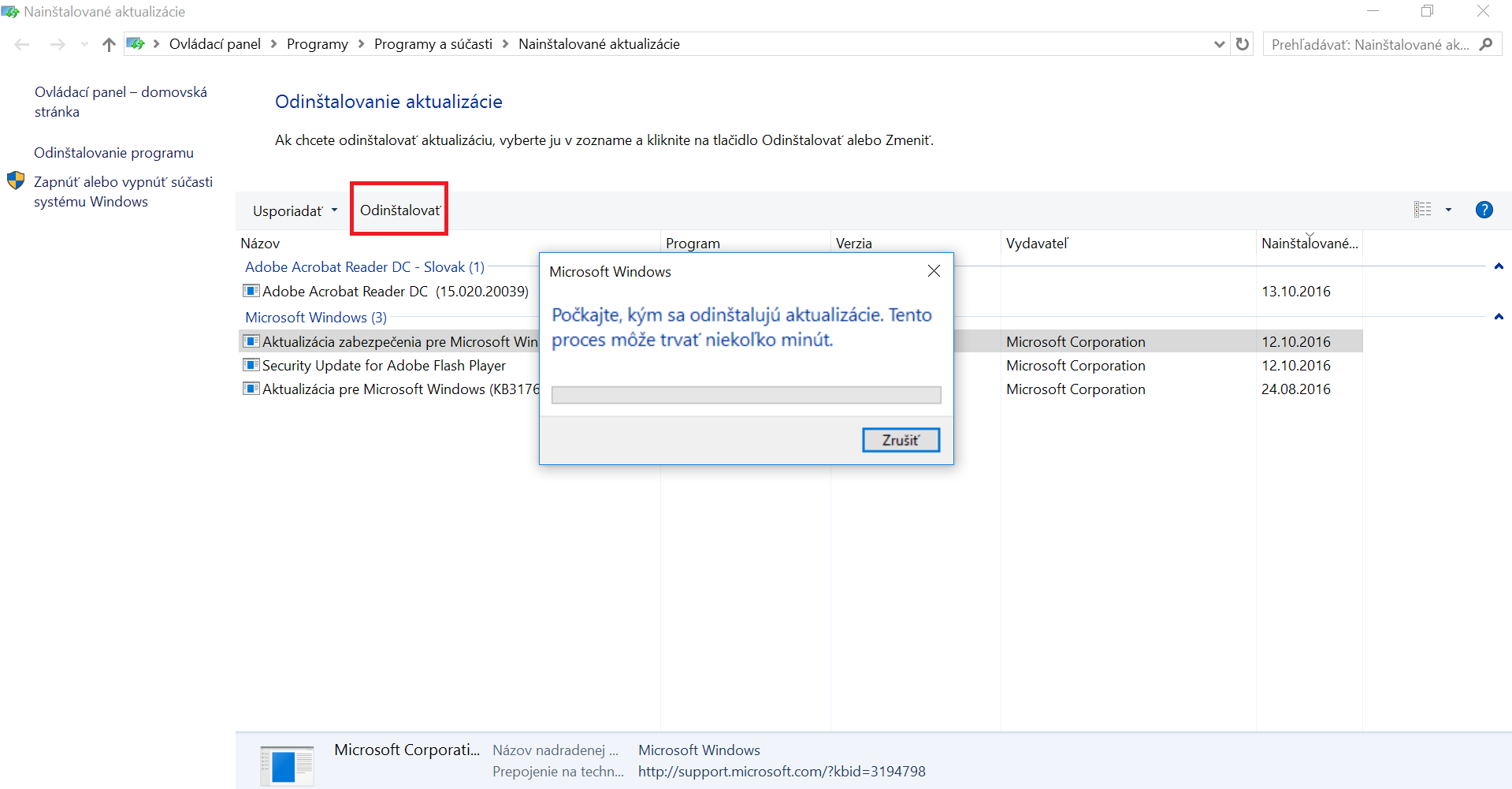Open the view options dropdown arrow

point(1448,210)
